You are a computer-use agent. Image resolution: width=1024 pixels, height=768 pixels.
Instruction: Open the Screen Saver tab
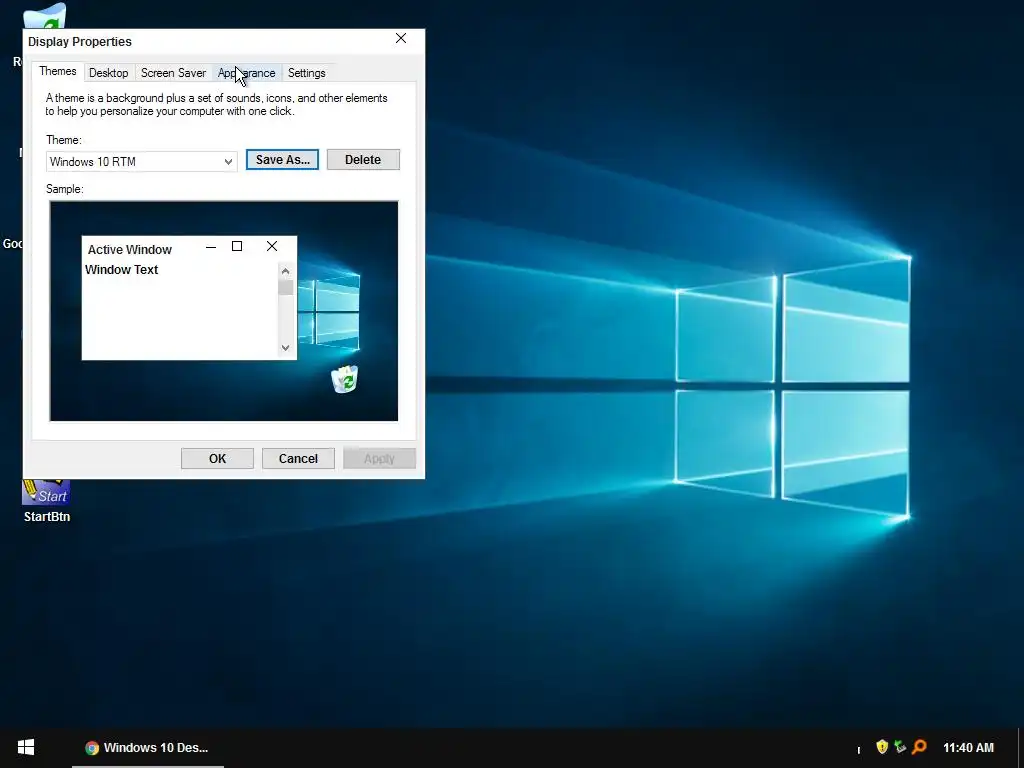173,73
